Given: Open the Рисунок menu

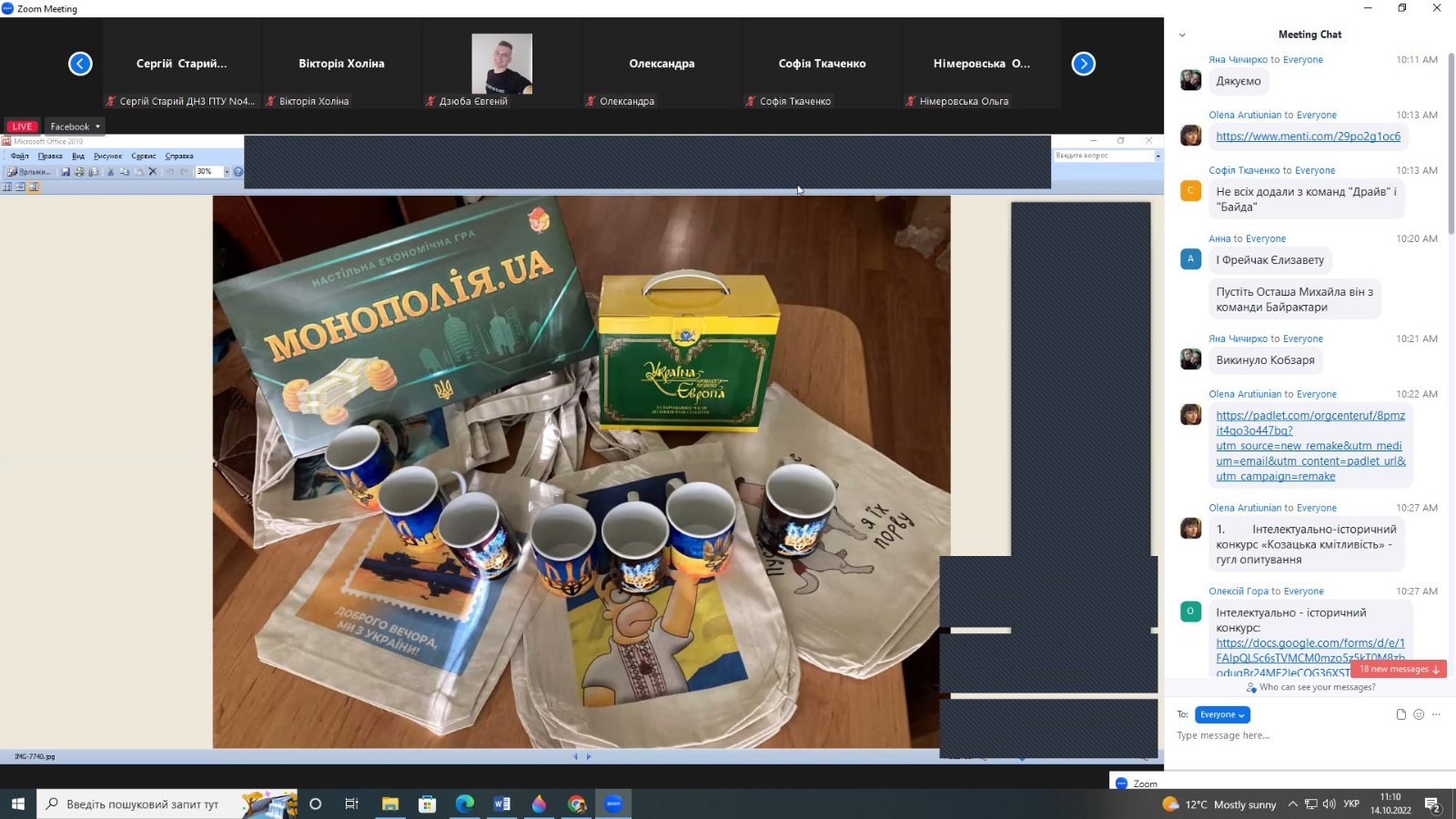Looking at the screenshot, I should click(x=107, y=157).
